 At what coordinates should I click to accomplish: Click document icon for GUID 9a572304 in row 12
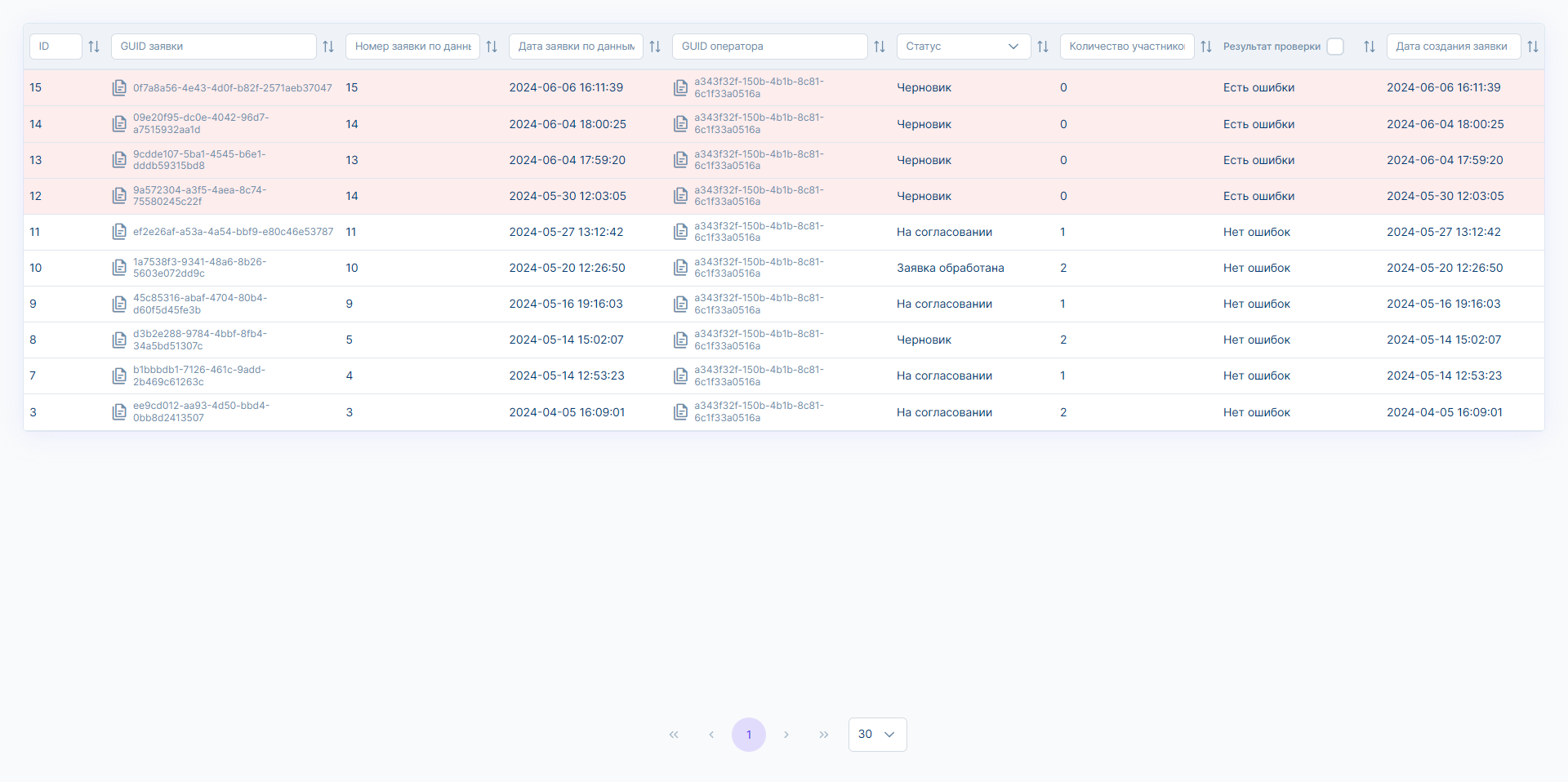119,196
